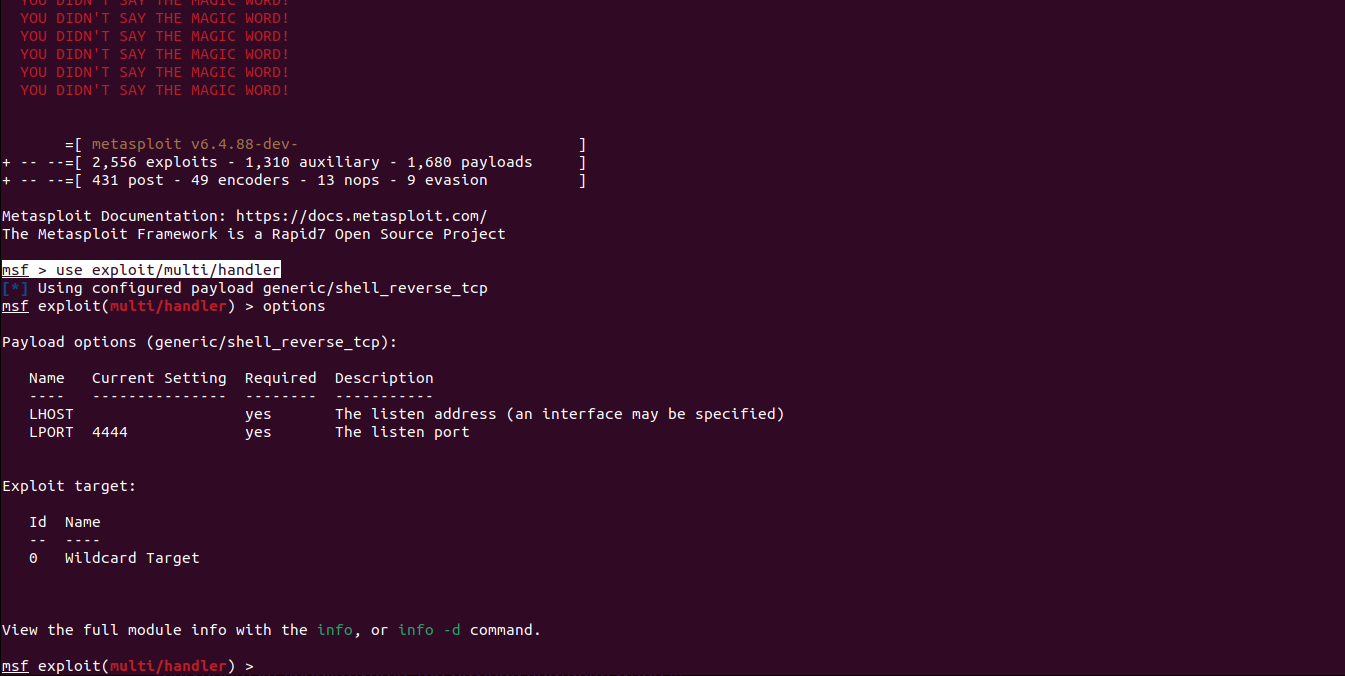
Task: Select the 4444 port value
Action: tap(110, 432)
